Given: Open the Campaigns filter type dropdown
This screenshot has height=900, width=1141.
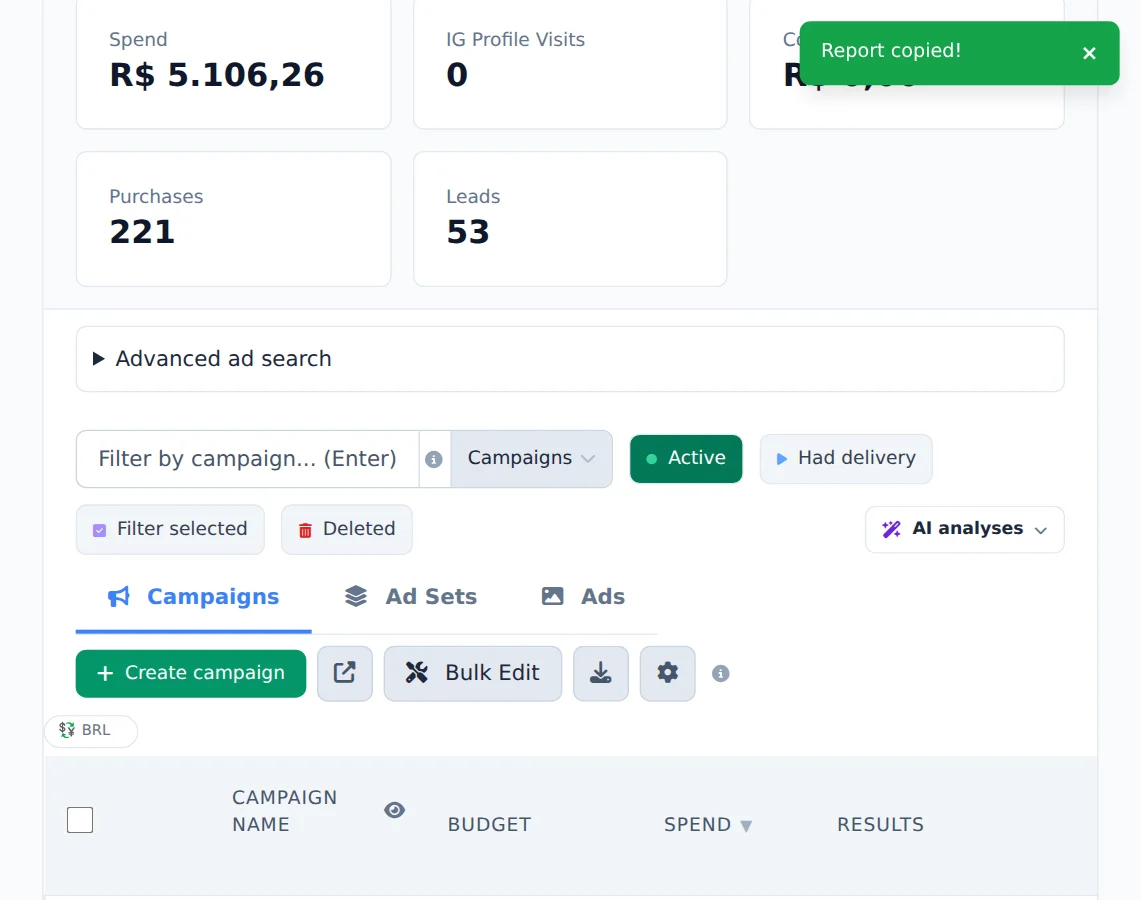Looking at the screenshot, I should point(531,458).
